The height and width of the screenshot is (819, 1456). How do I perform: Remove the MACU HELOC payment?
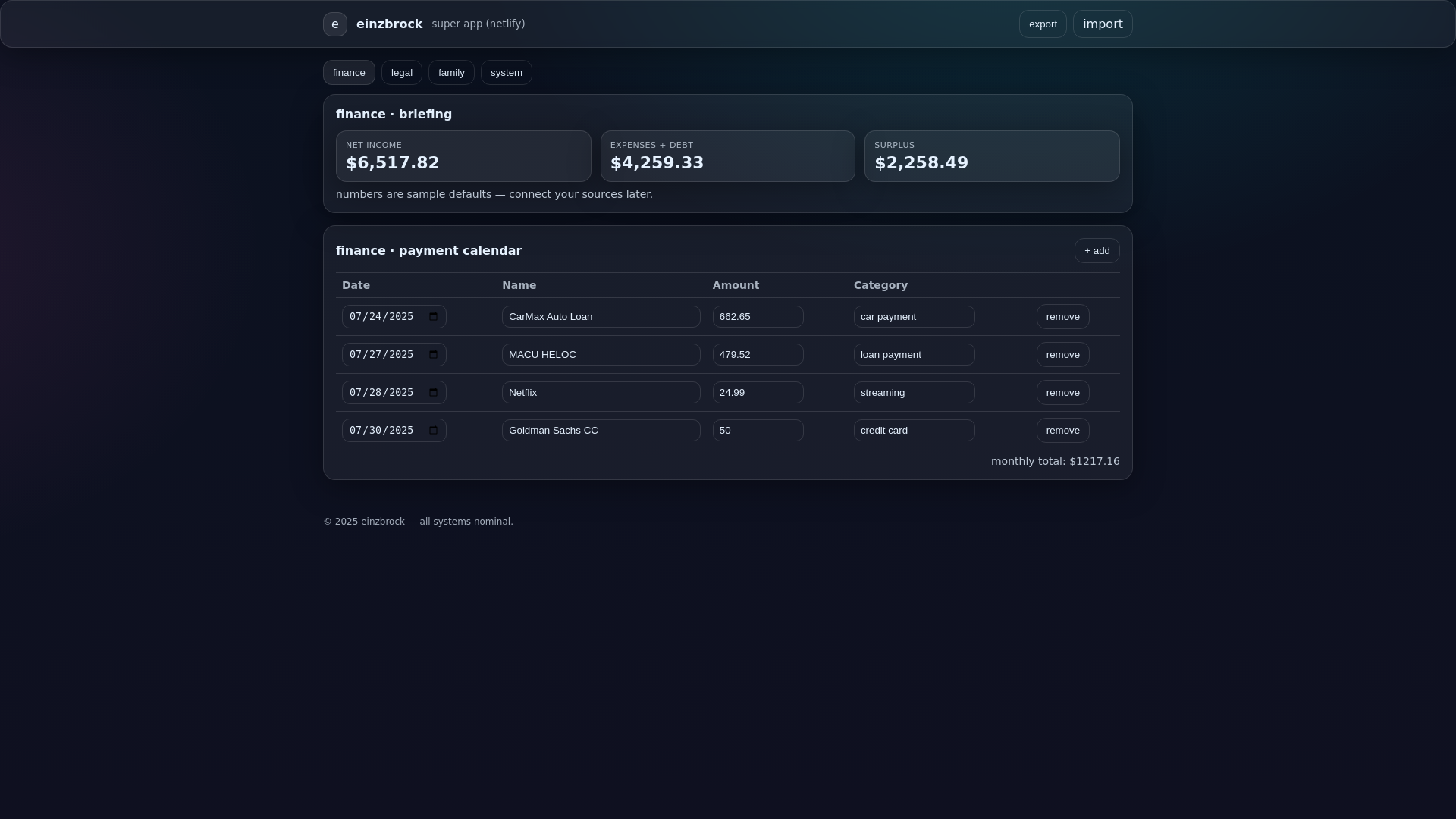[1062, 355]
